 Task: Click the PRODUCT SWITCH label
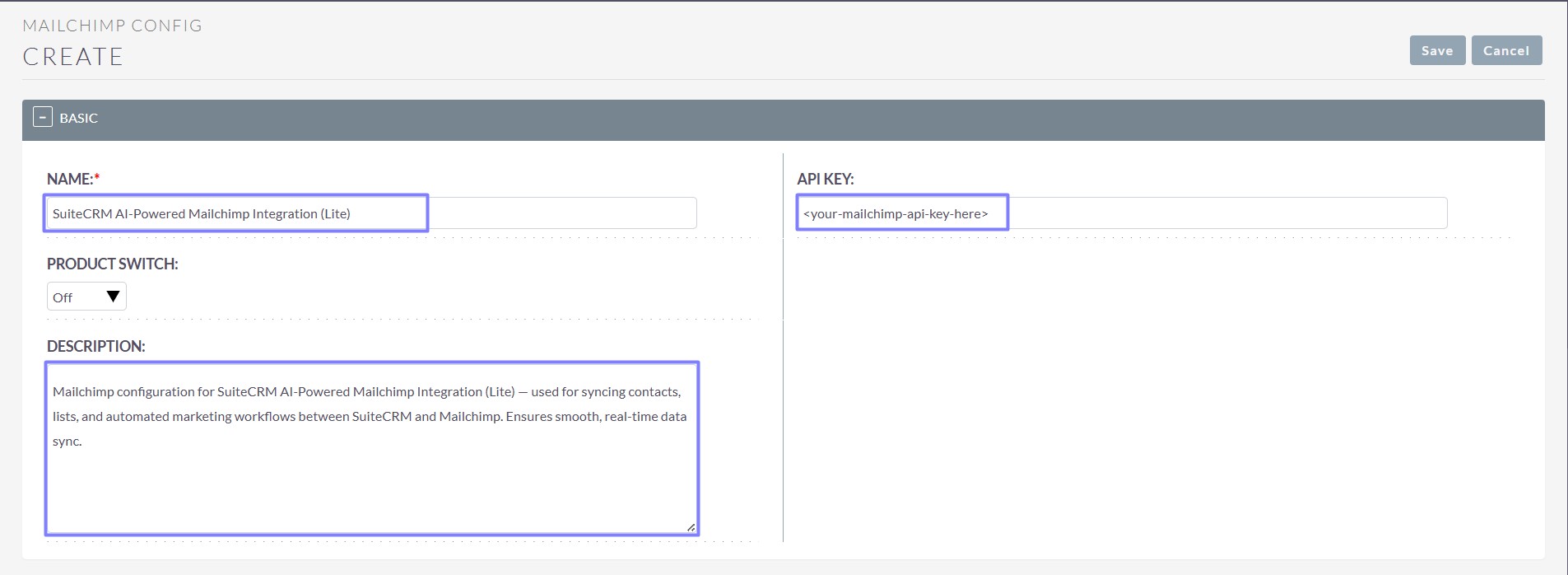pos(112,264)
